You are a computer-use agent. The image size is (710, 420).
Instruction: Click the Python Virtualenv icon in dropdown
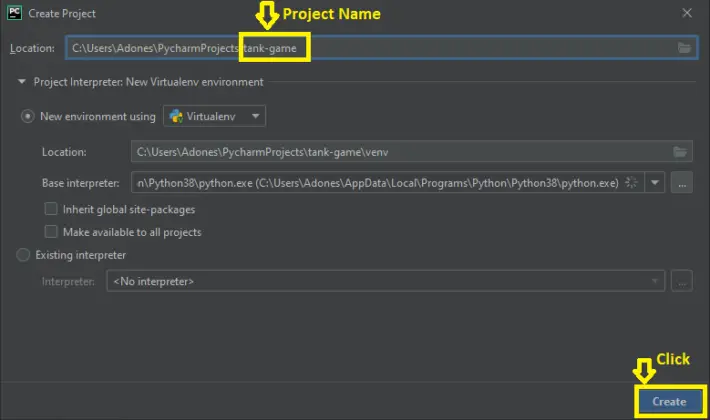click(176, 116)
